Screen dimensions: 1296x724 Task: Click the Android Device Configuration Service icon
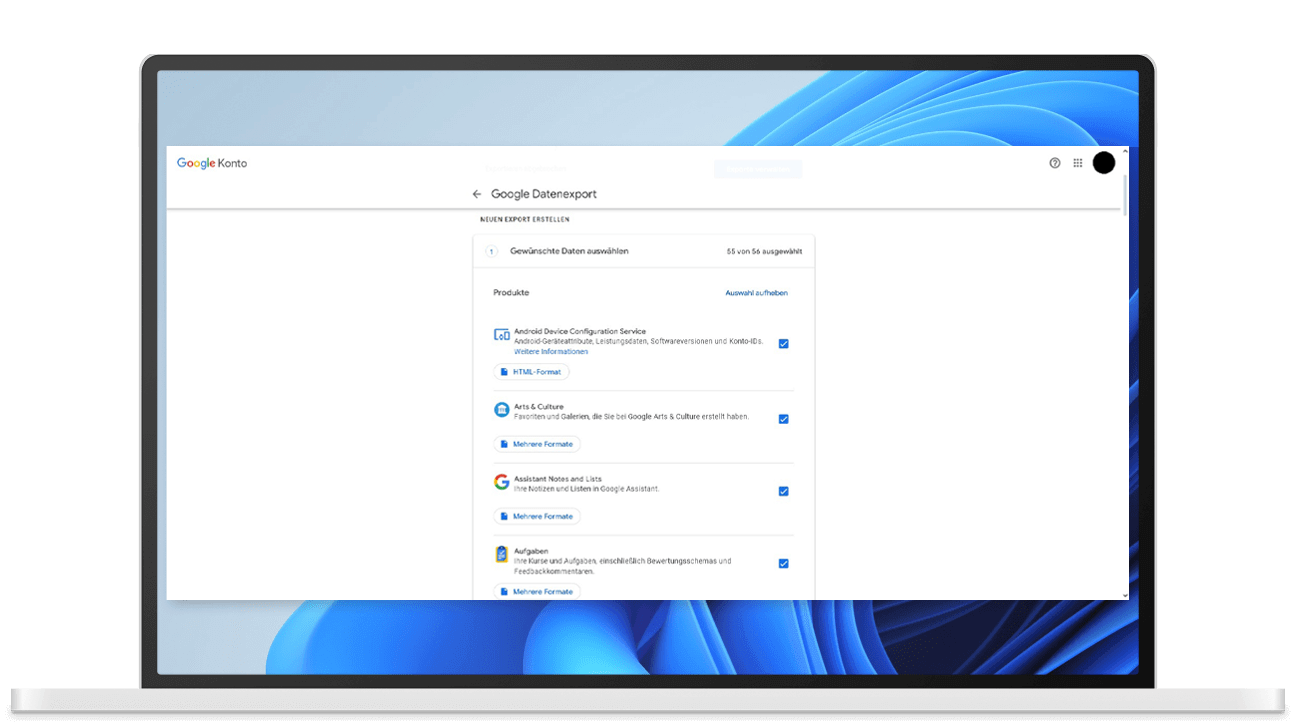502,335
